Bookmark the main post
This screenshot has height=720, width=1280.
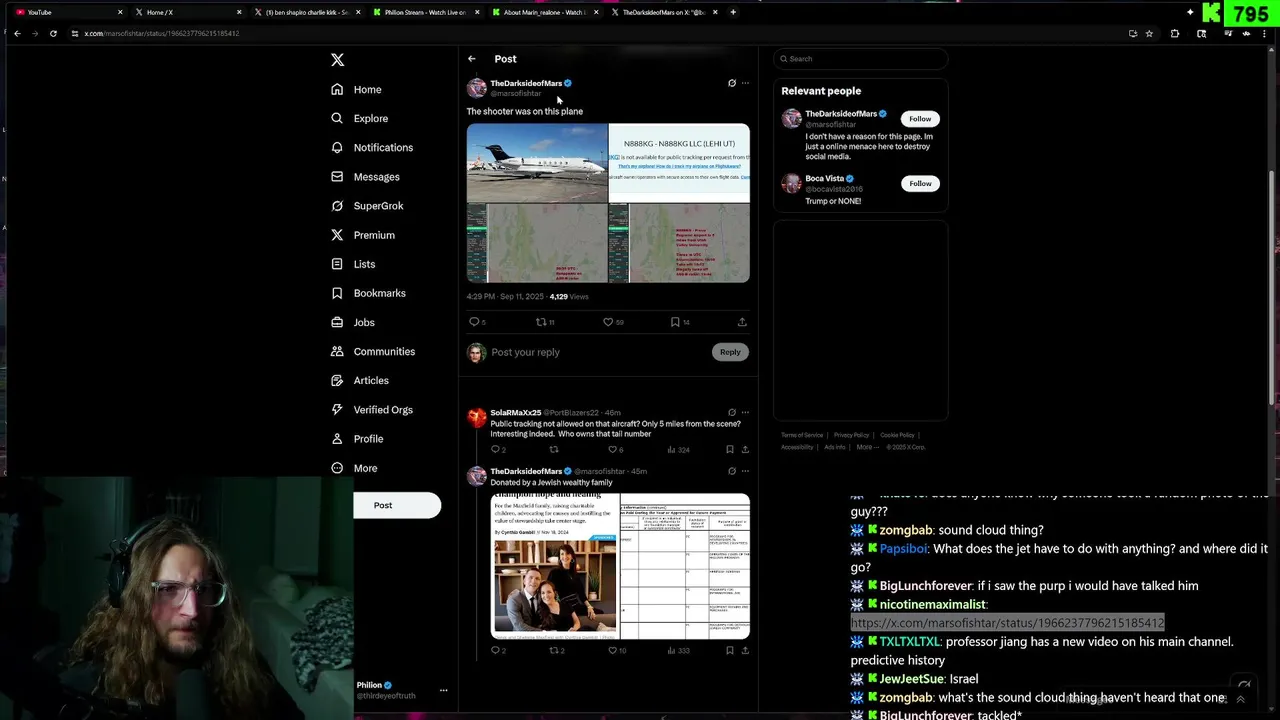(x=675, y=322)
